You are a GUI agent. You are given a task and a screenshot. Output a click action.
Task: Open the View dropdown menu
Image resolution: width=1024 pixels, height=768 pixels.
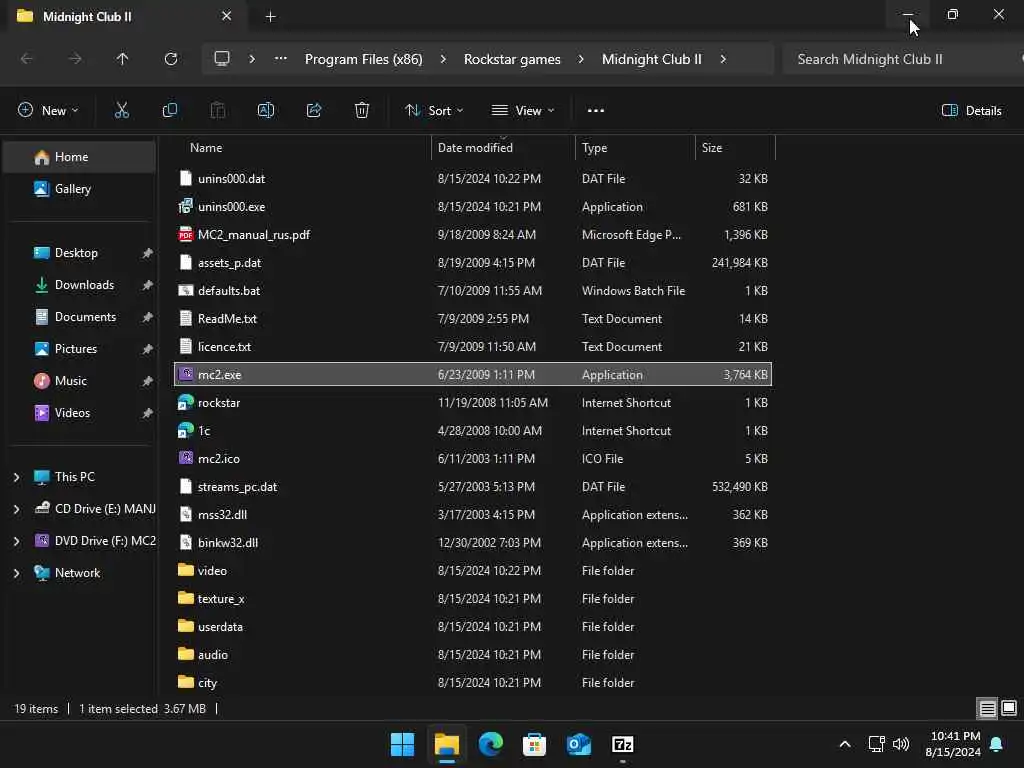[x=522, y=110]
